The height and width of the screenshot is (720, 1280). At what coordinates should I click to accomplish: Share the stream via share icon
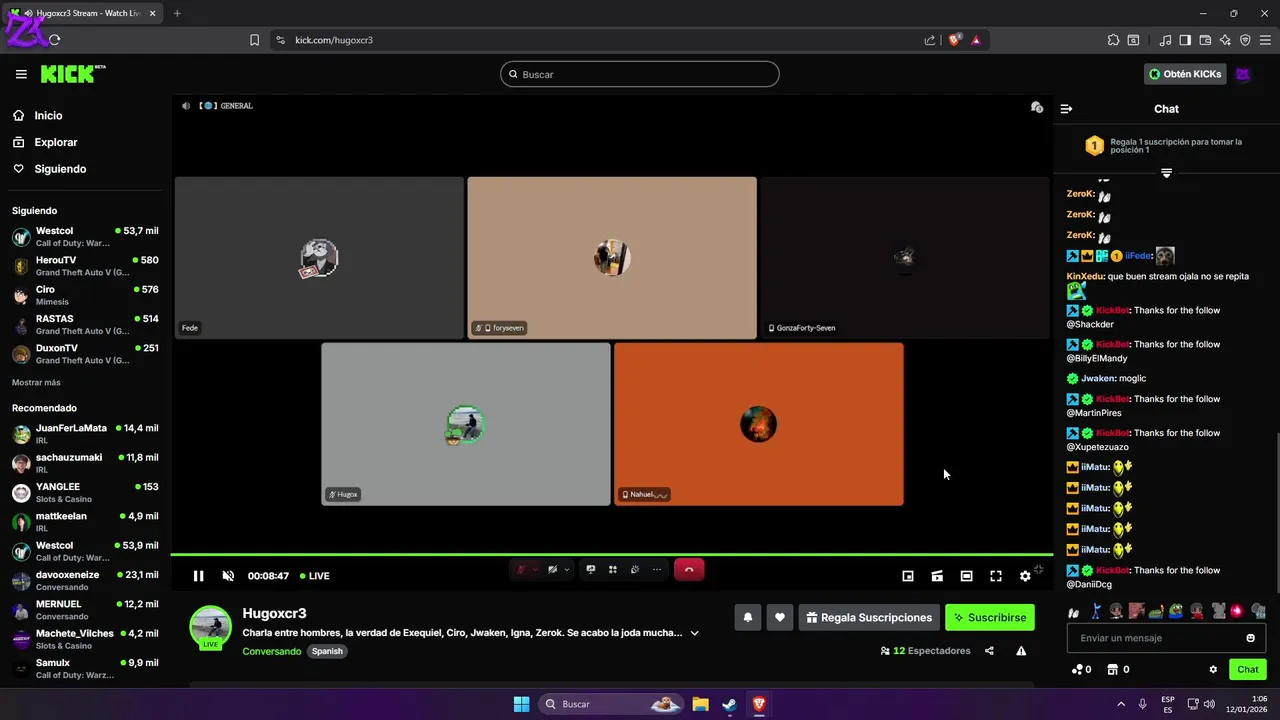[x=989, y=651]
